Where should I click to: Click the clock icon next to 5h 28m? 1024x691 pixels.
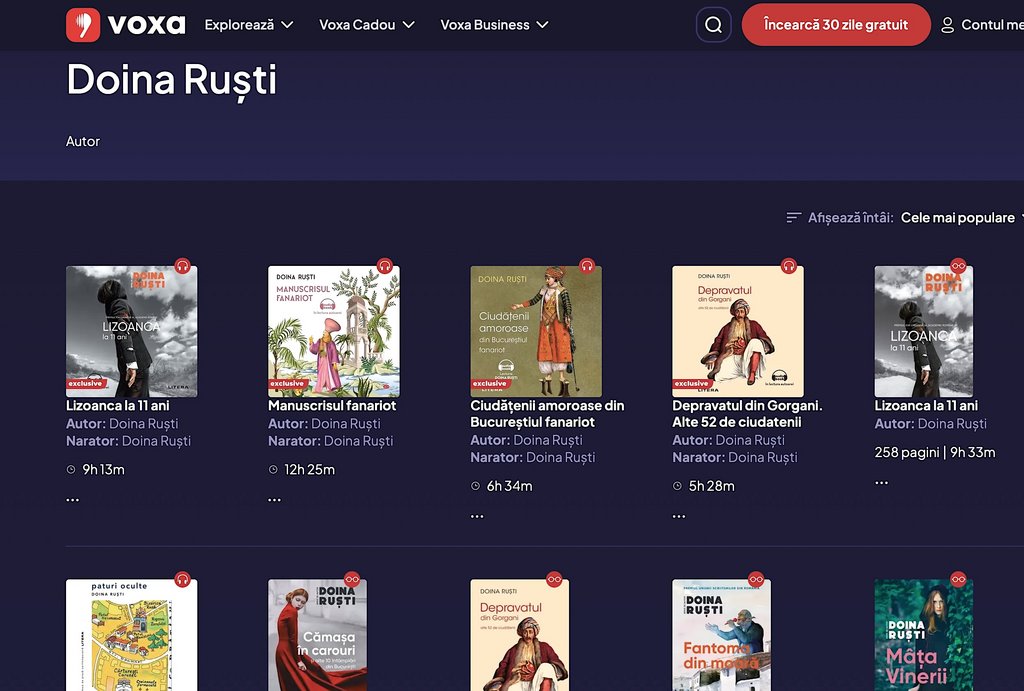(677, 486)
